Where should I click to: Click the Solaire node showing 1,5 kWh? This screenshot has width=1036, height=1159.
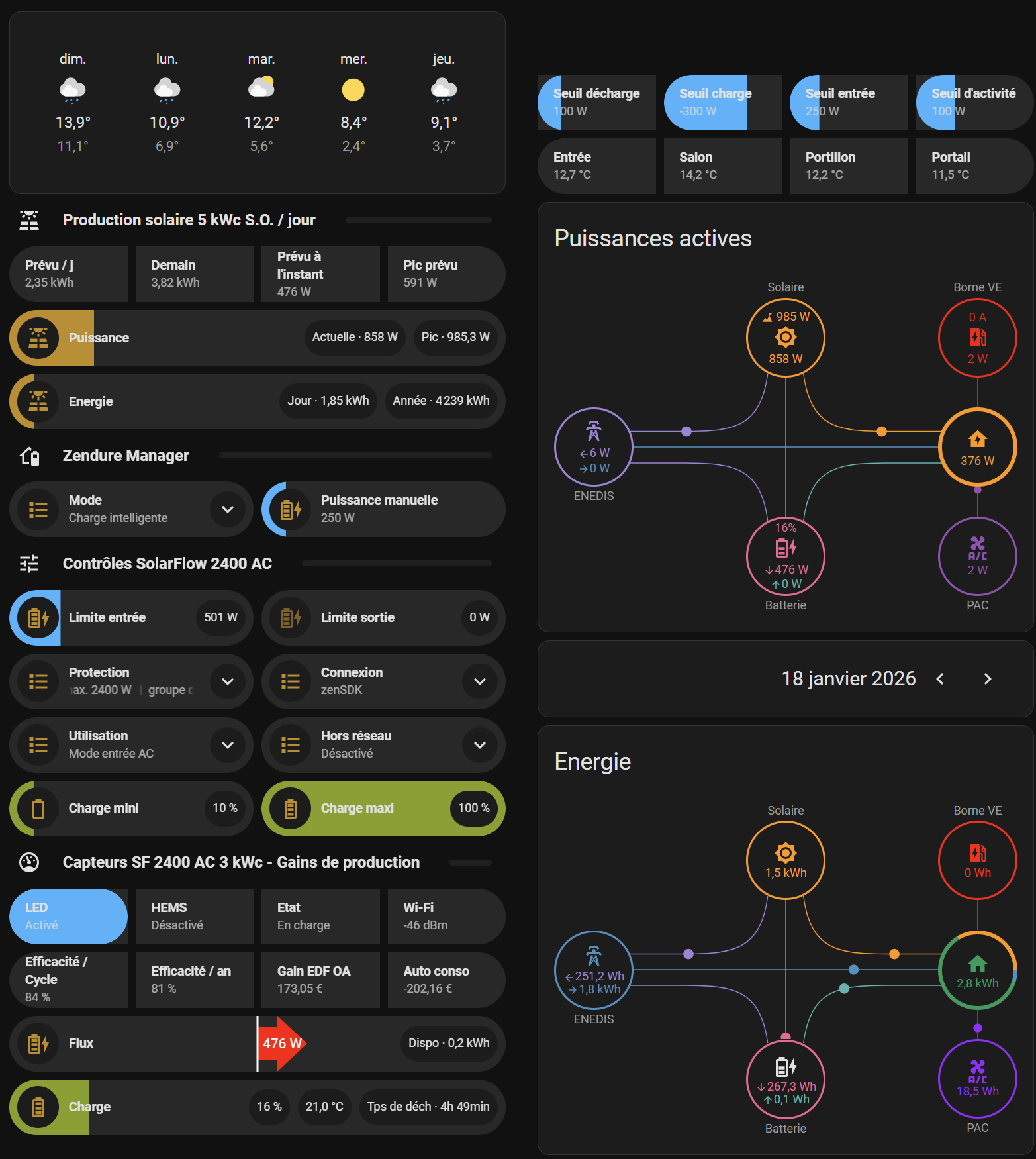click(786, 860)
